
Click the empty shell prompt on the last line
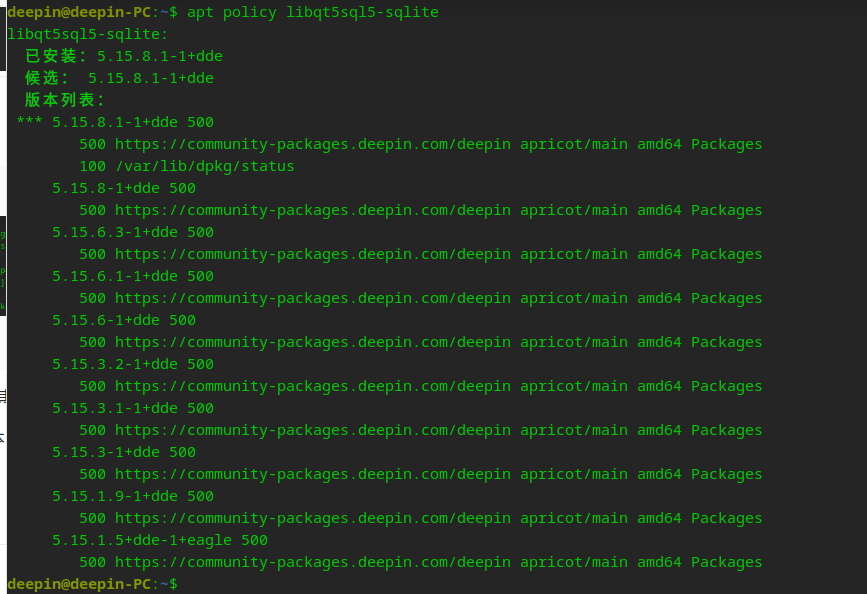[92, 584]
